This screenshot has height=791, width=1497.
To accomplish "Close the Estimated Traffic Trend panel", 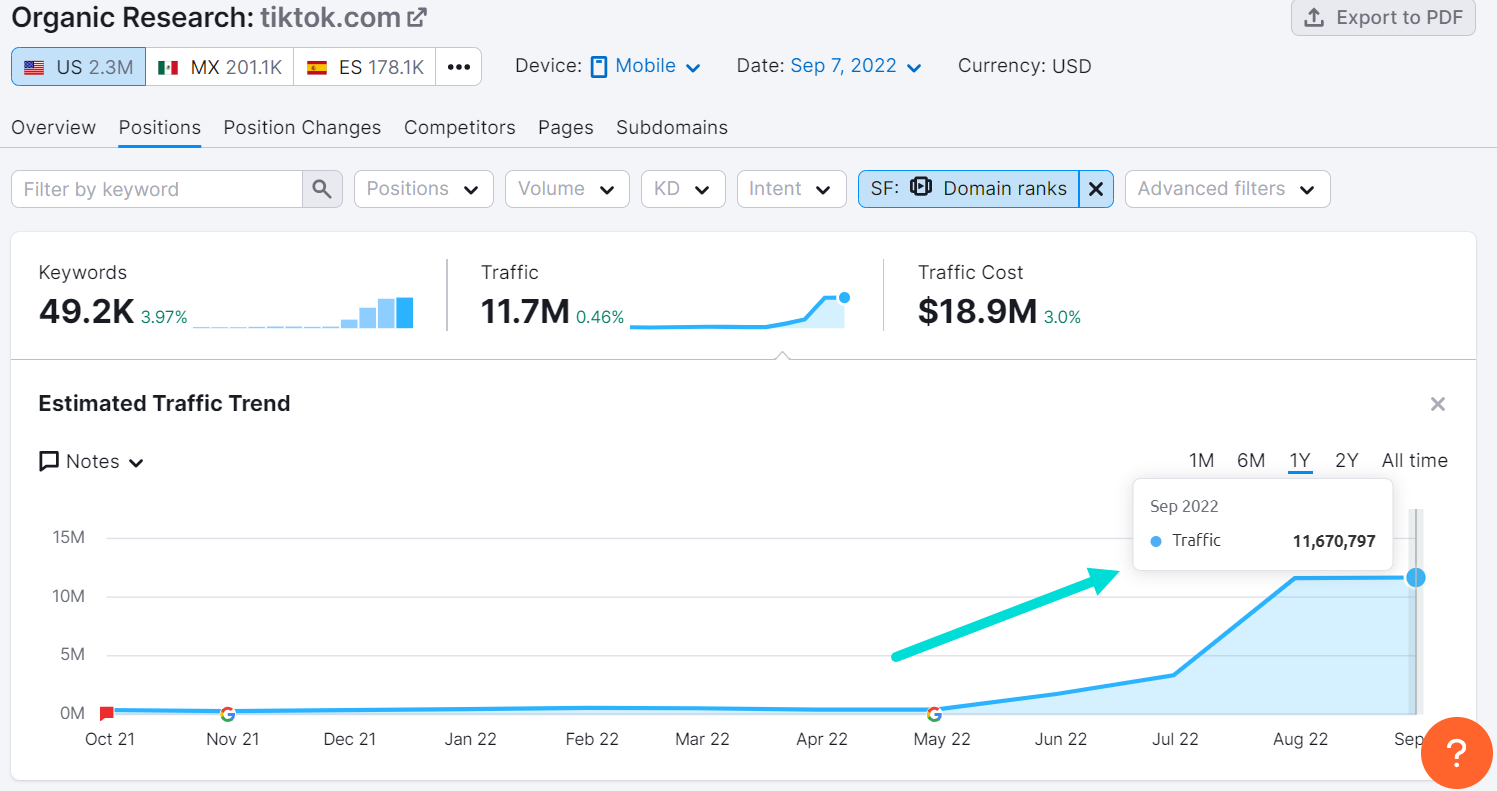I will point(1438,404).
